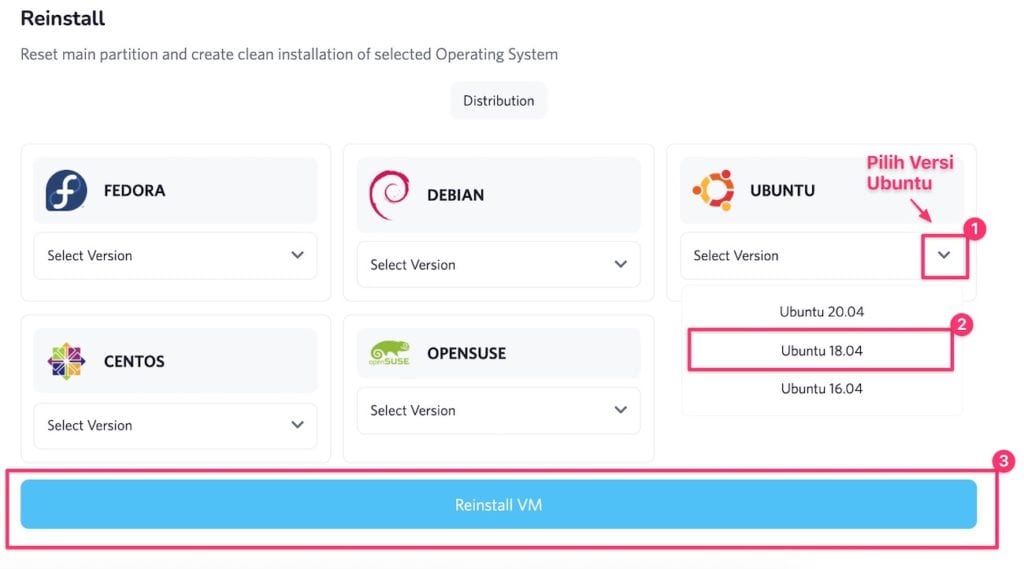Image resolution: width=1024 pixels, height=569 pixels.
Task: Click the Fedora logo icon
Action: 66,190
